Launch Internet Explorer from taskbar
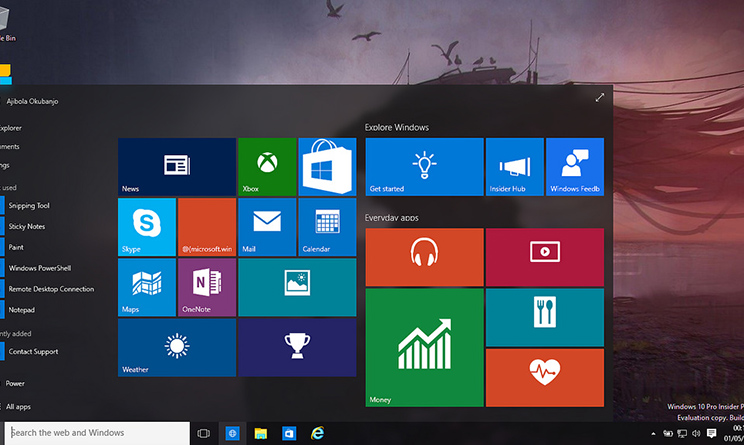This screenshot has width=744, height=445. point(317,433)
